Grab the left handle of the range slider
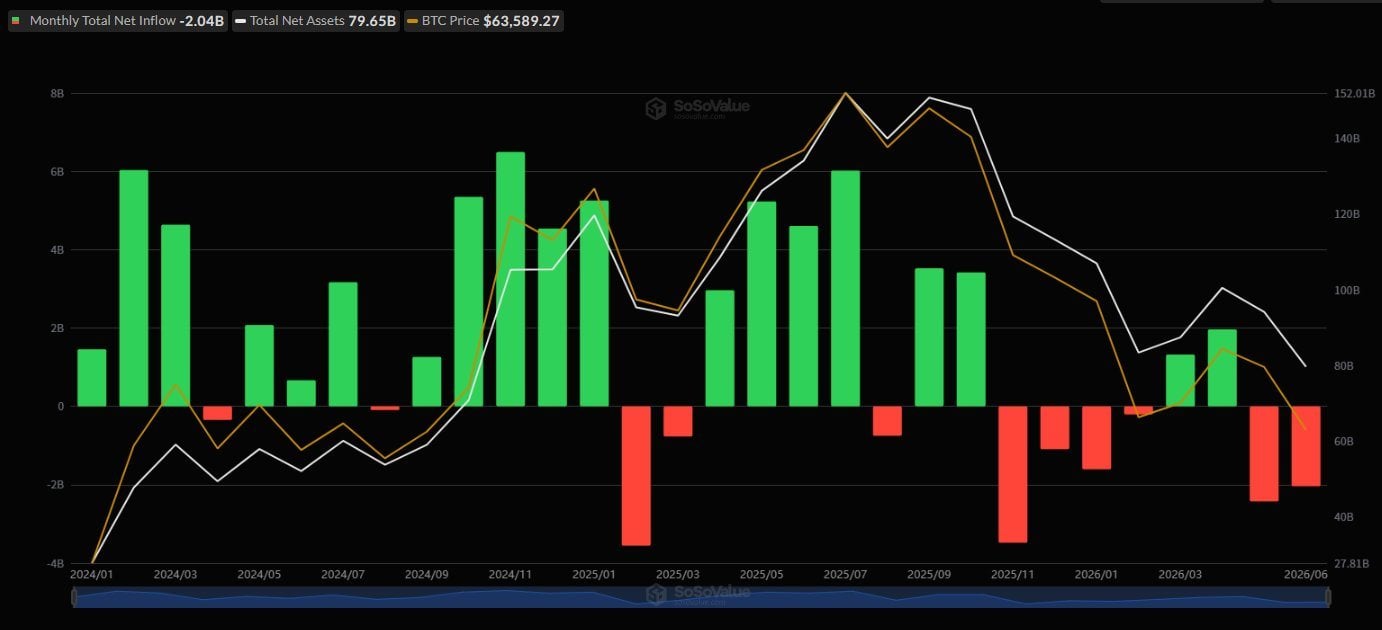 pos(73,597)
